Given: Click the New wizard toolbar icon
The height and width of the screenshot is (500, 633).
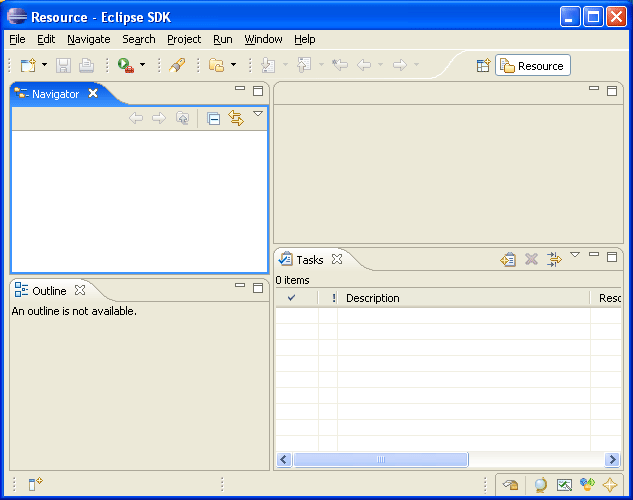Looking at the screenshot, I should pos(29,65).
